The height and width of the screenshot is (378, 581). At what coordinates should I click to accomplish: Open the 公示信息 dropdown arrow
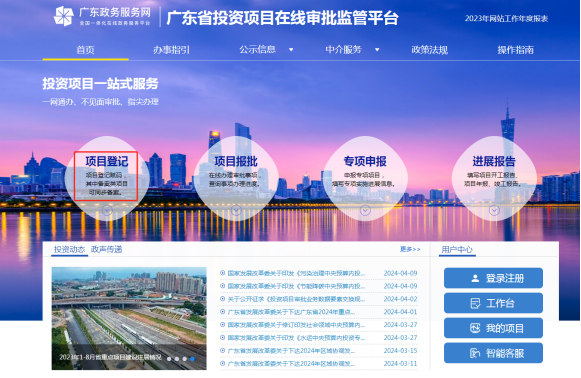pyautogui.click(x=291, y=50)
